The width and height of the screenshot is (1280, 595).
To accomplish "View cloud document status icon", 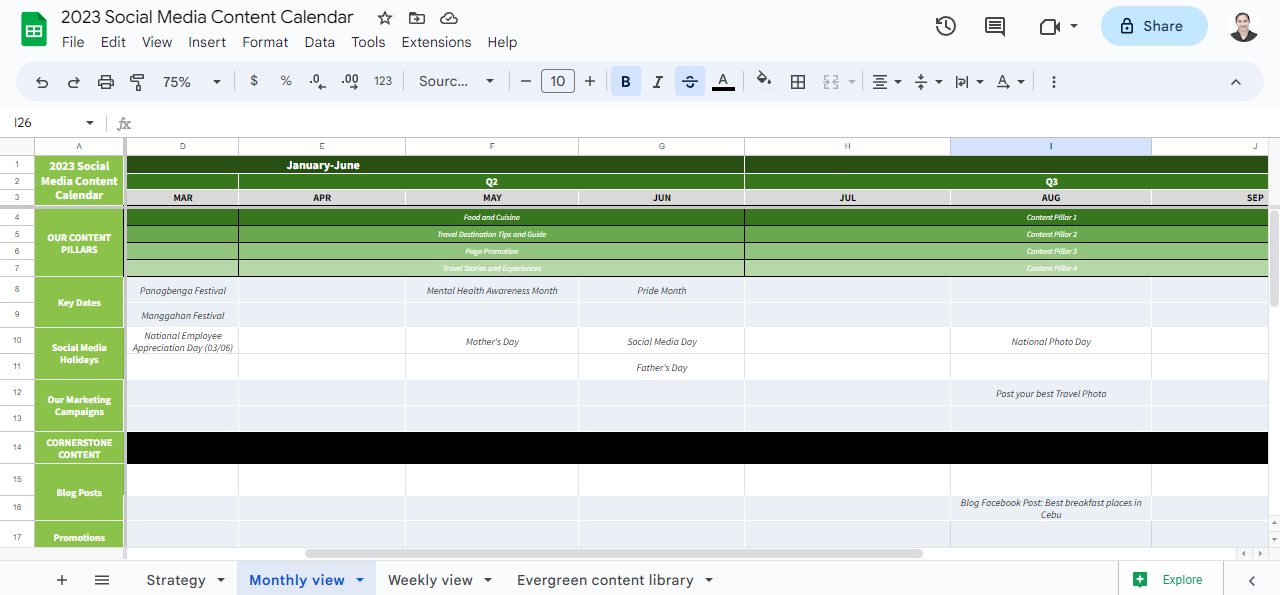I will click(x=449, y=18).
